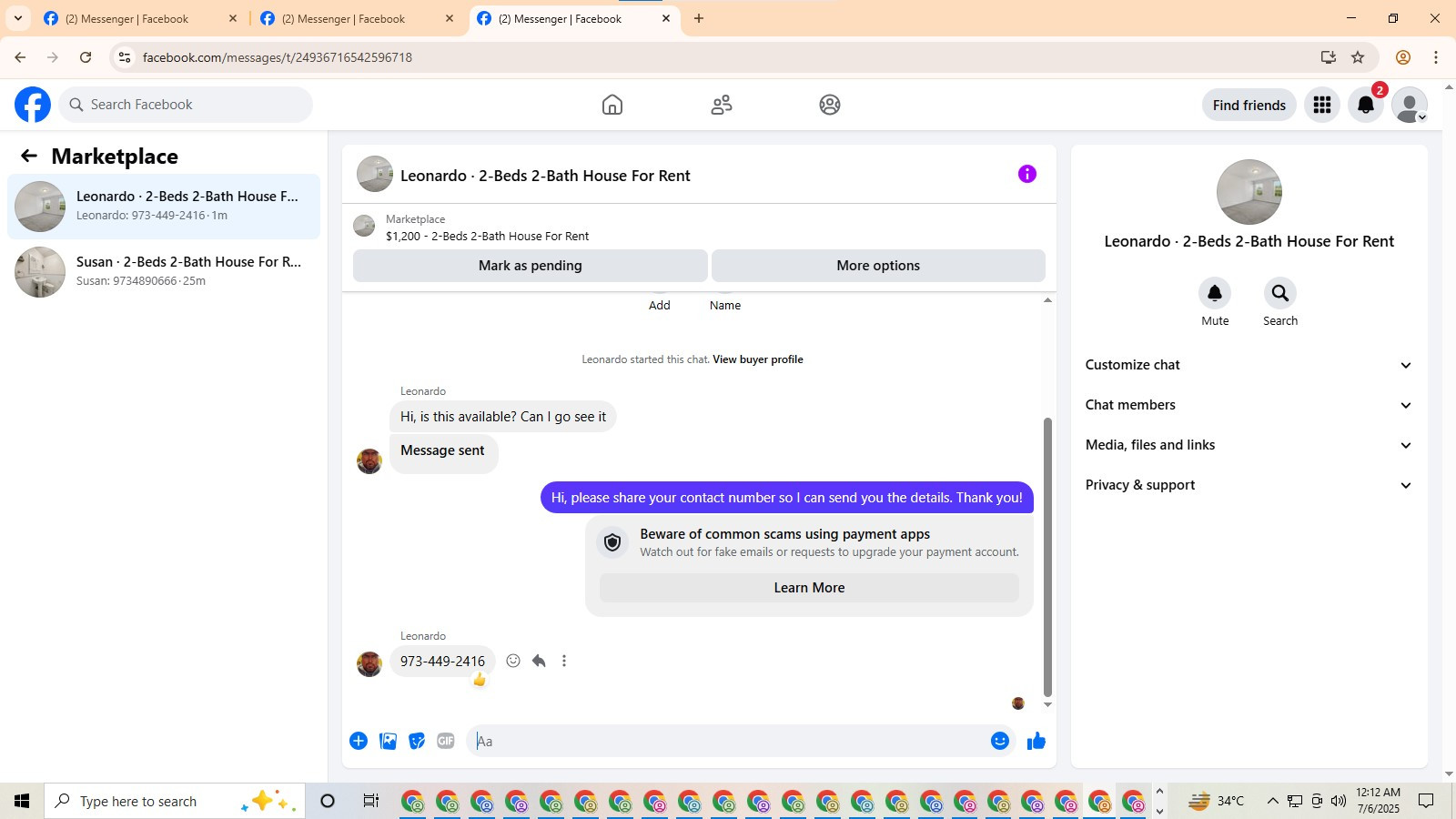The image size is (1456, 819).
Task: Open more actions plus icon in composer
Action: tap(359, 741)
